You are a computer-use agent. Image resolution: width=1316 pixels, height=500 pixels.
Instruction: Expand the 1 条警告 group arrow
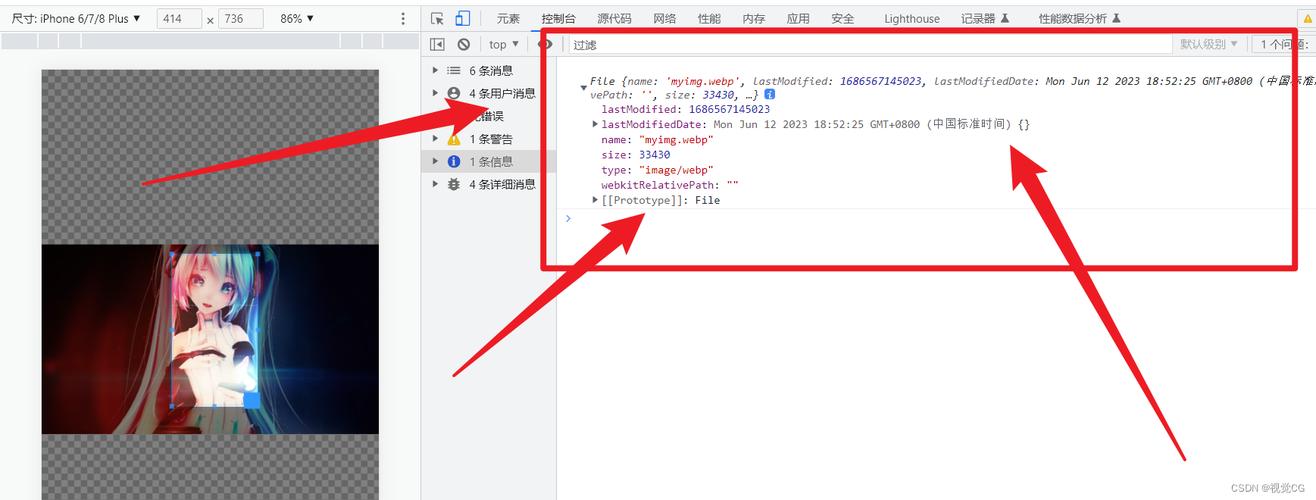(435, 139)
